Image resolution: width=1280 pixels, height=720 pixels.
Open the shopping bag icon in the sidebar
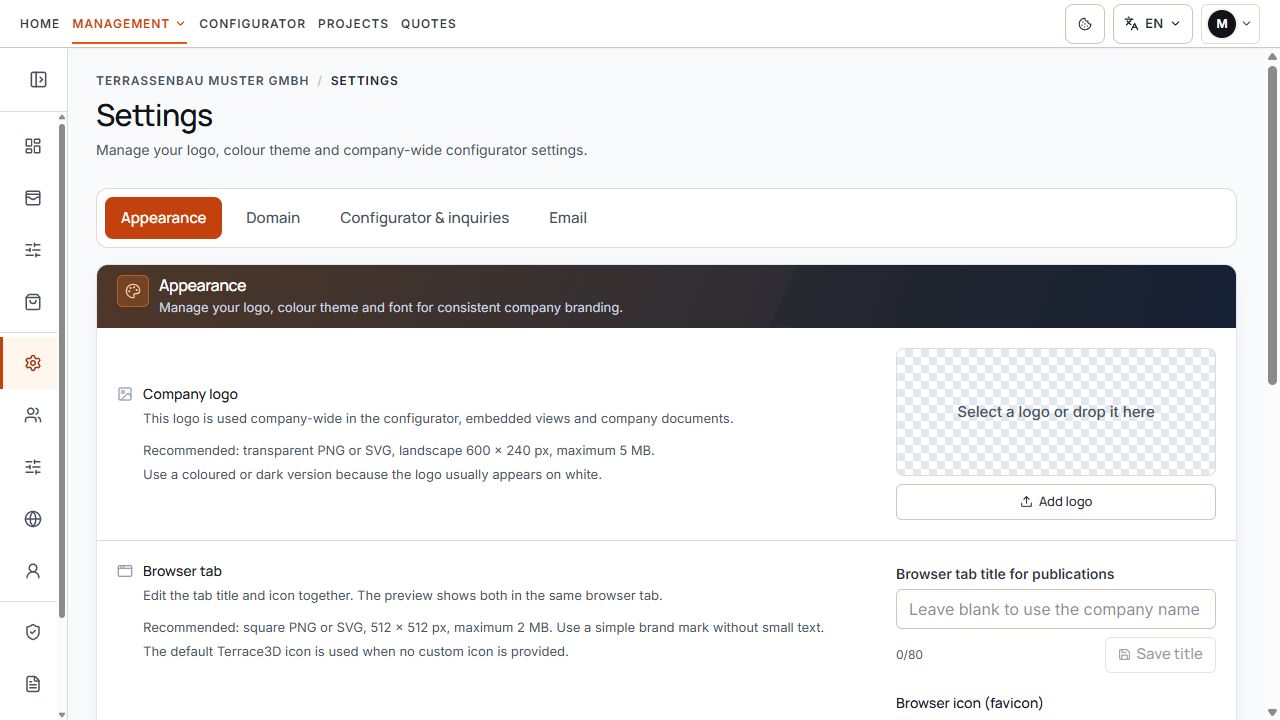(x=33, y=302)
